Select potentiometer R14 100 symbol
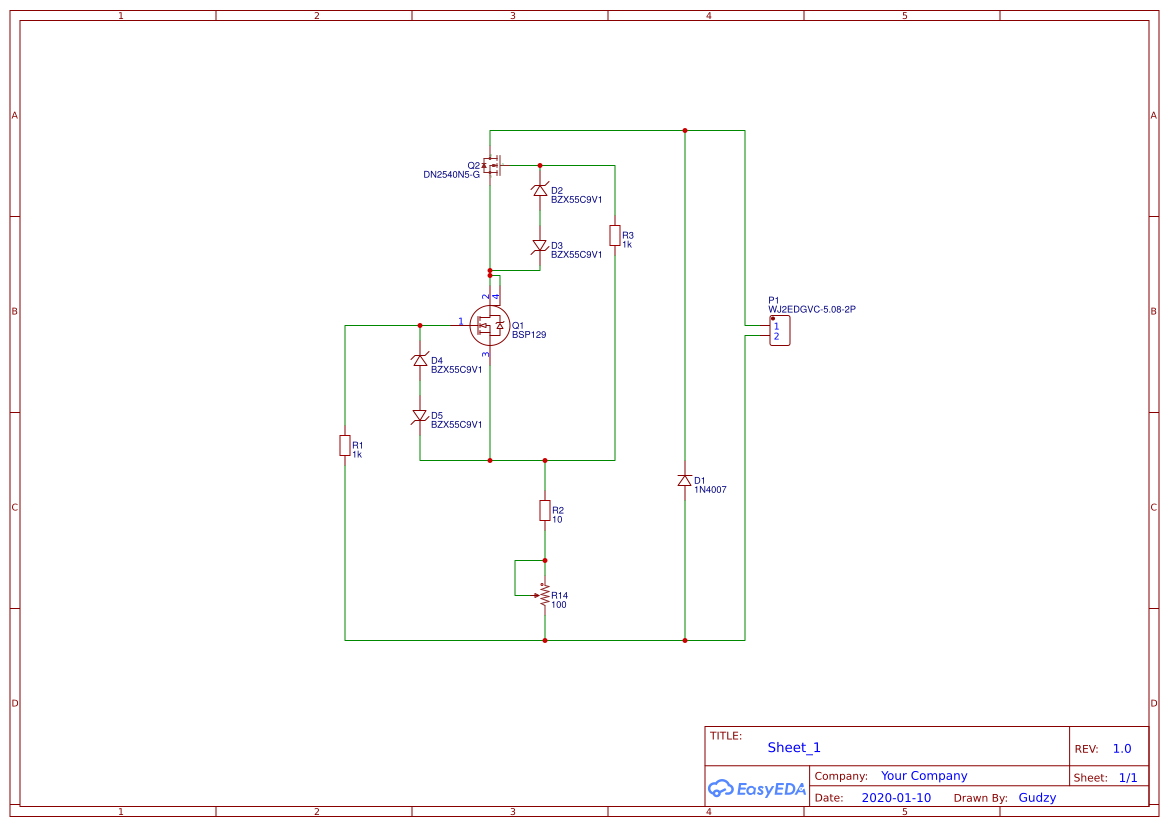The width and height of the screenshot is (1169, 827). [543, 597]
